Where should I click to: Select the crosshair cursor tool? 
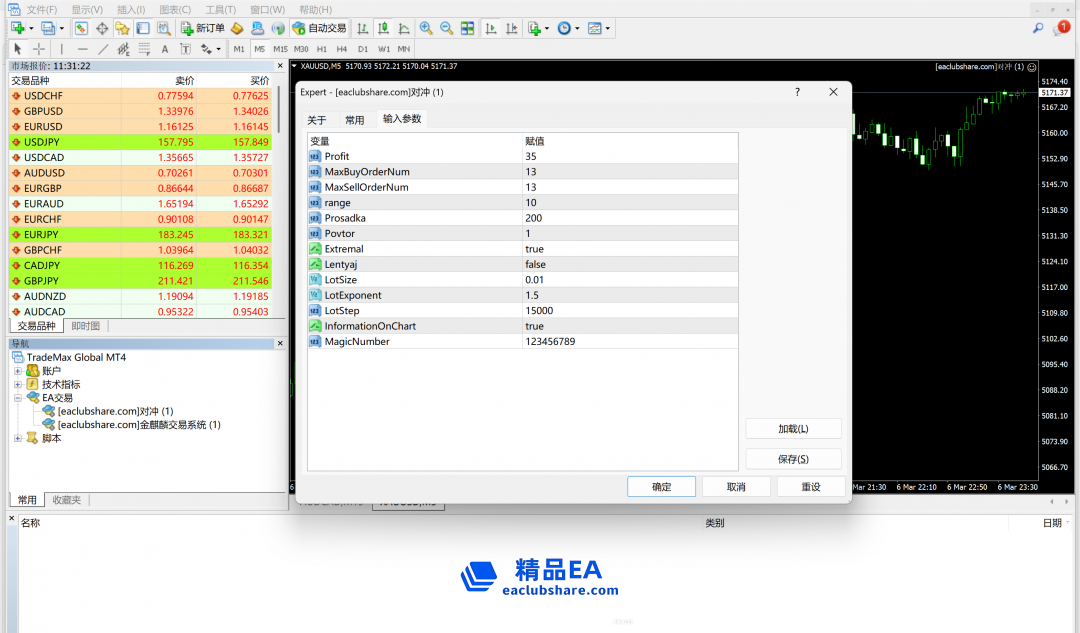39,48
